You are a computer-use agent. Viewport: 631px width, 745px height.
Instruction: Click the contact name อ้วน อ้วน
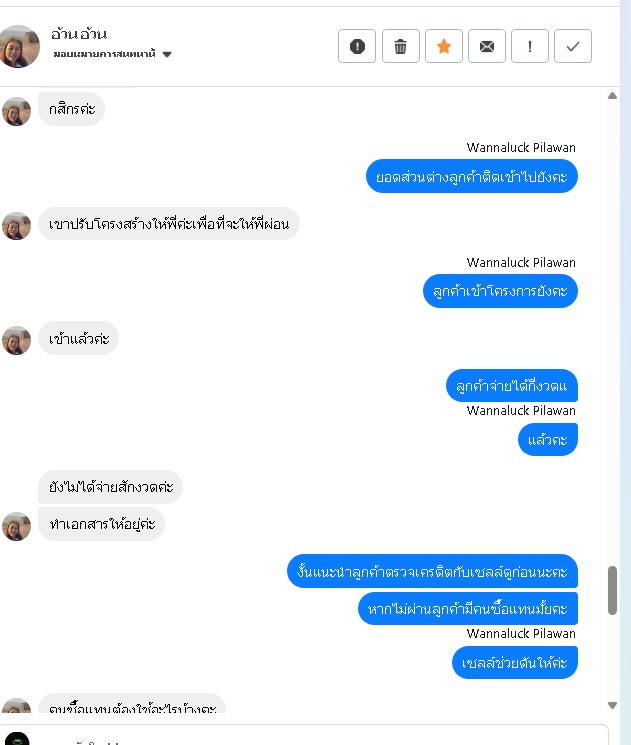pos(79,34)
